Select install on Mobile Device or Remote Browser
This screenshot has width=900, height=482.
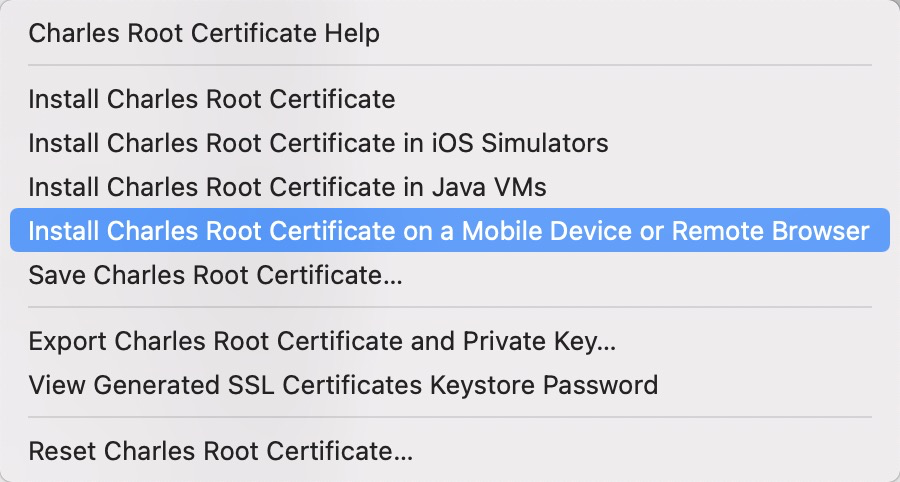tap(449, 231)
